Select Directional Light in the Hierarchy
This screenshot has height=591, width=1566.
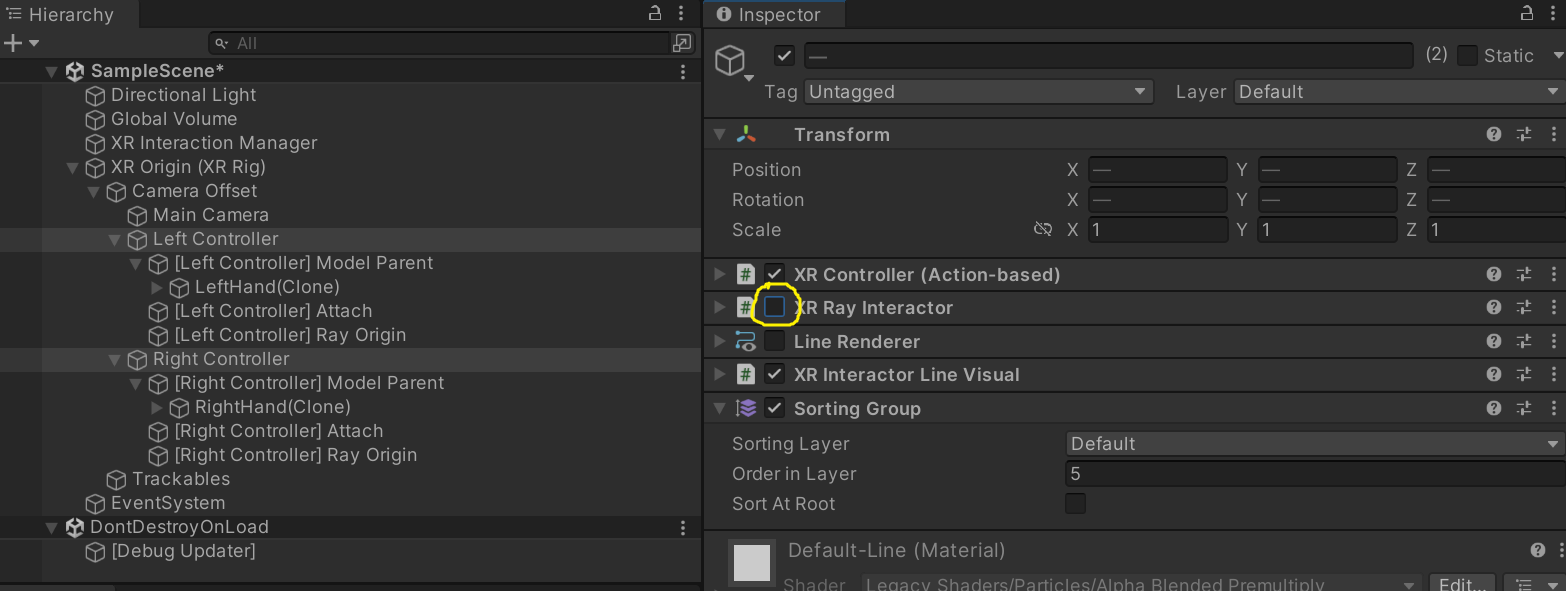(x=183, y=95)
